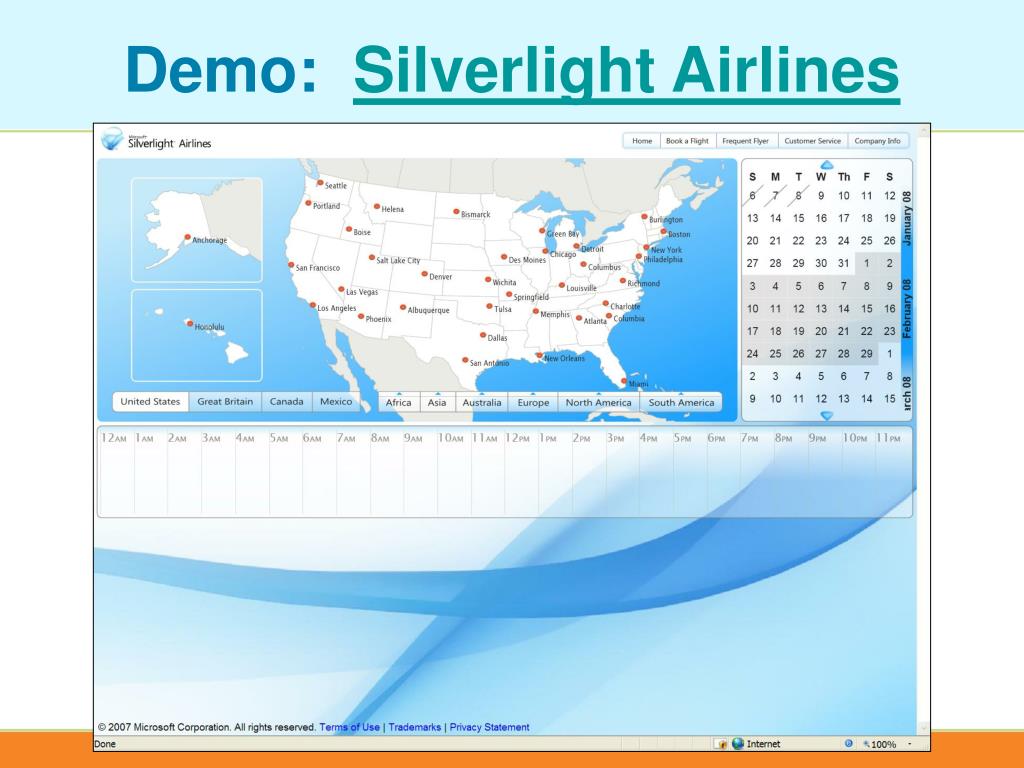Select the Seattle city marker

point(320,183)
